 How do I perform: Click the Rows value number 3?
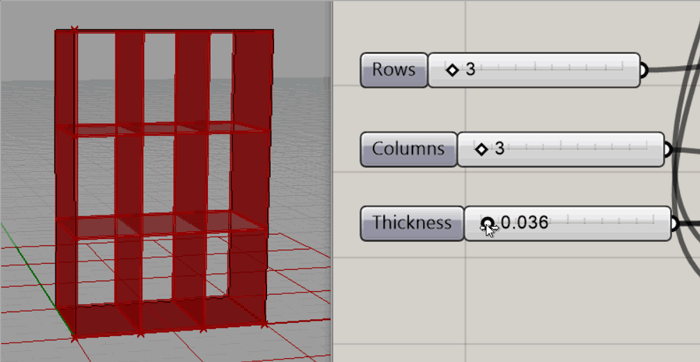pyautogui.click(x=471, y=70)
